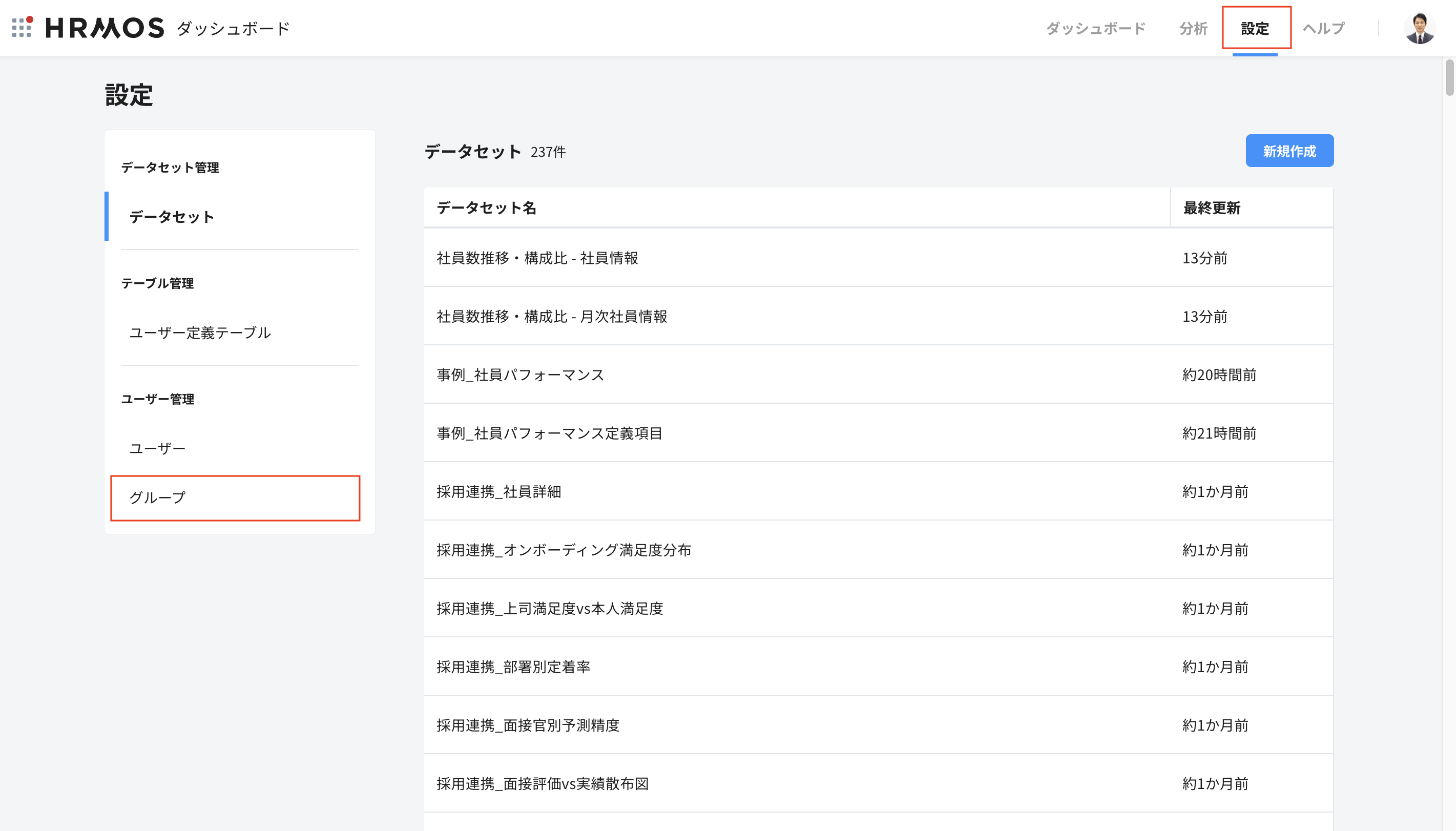1456x831 pixels.
Task: Click the HRMOS logo
Action: (105, 28)
